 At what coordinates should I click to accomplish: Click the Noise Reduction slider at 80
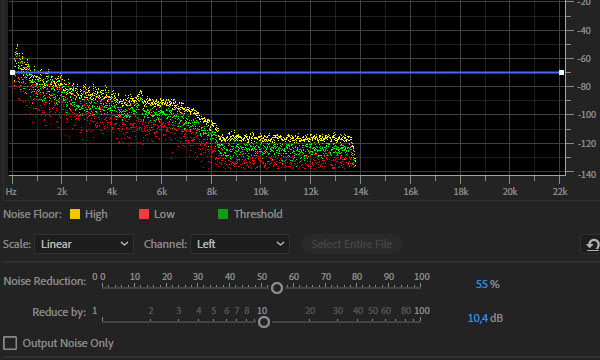pyautogui.click(x=357, y=286)
